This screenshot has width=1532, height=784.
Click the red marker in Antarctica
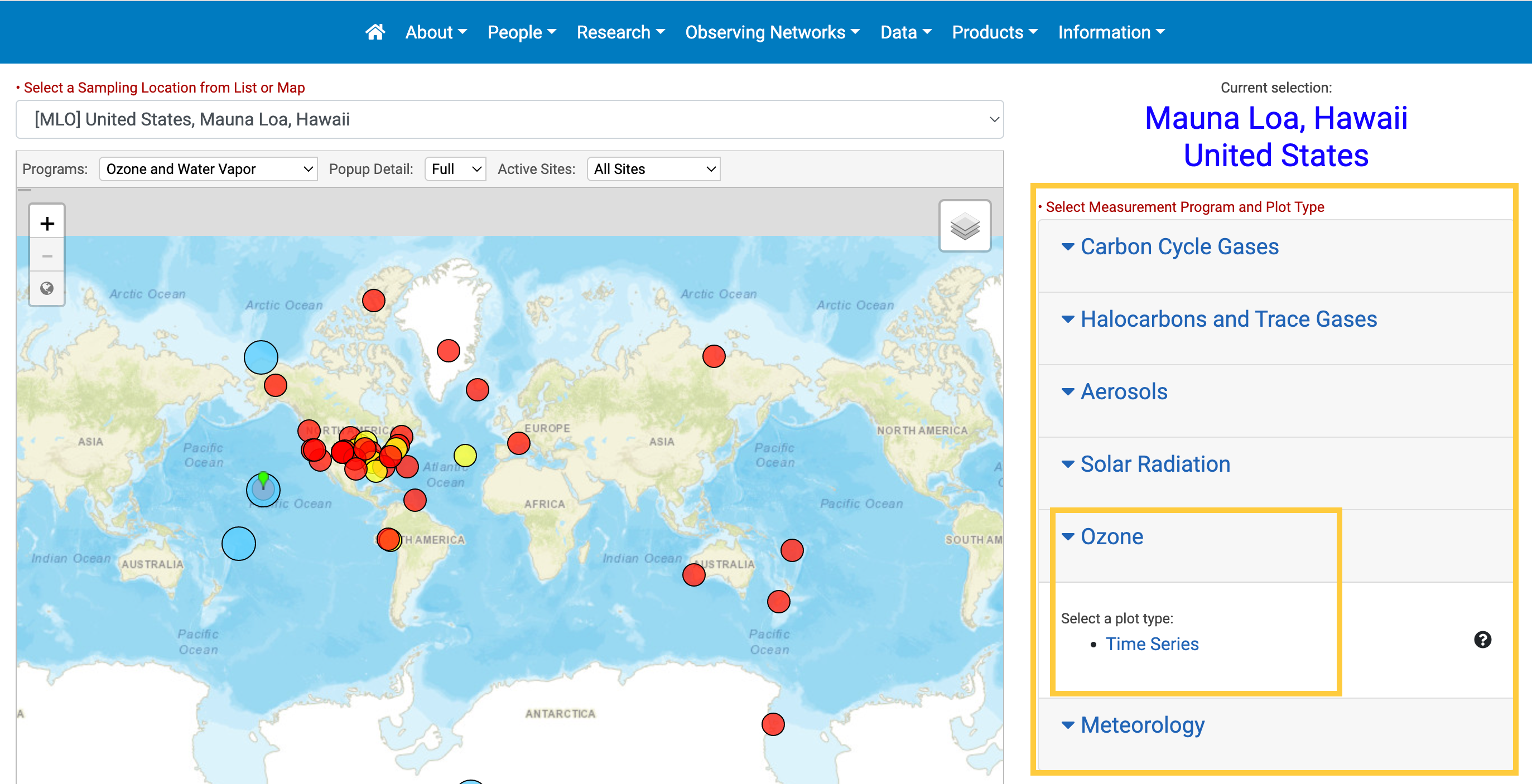(x=773, y=724)
